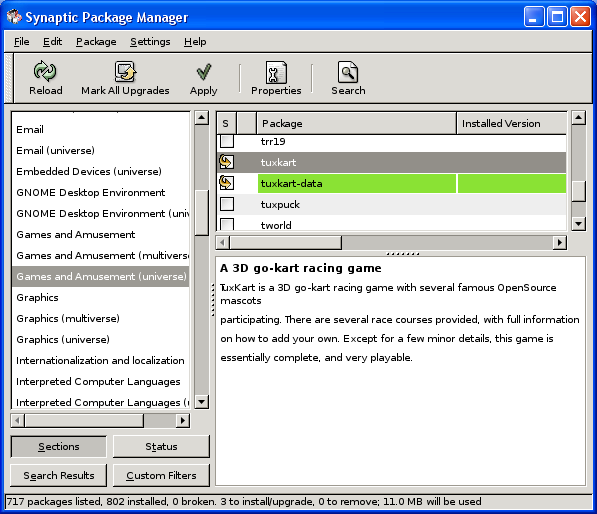The height and width of the screenshot is (514, 597).
Task: Select Embedded Devices (universe) section
Action: click(x=101, y=171)
